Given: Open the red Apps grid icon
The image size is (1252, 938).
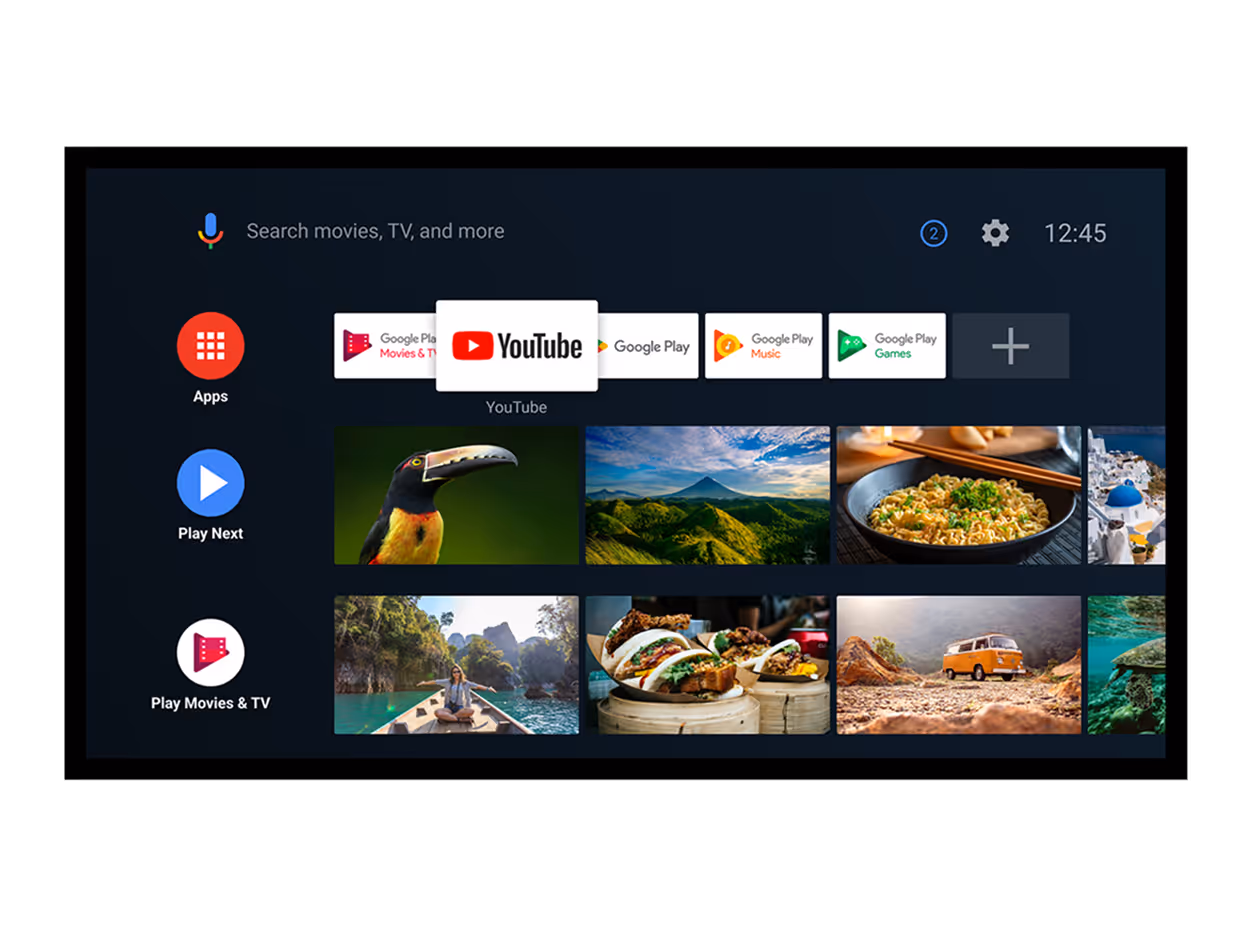Looking at the screenshot, I should (210, 345).
